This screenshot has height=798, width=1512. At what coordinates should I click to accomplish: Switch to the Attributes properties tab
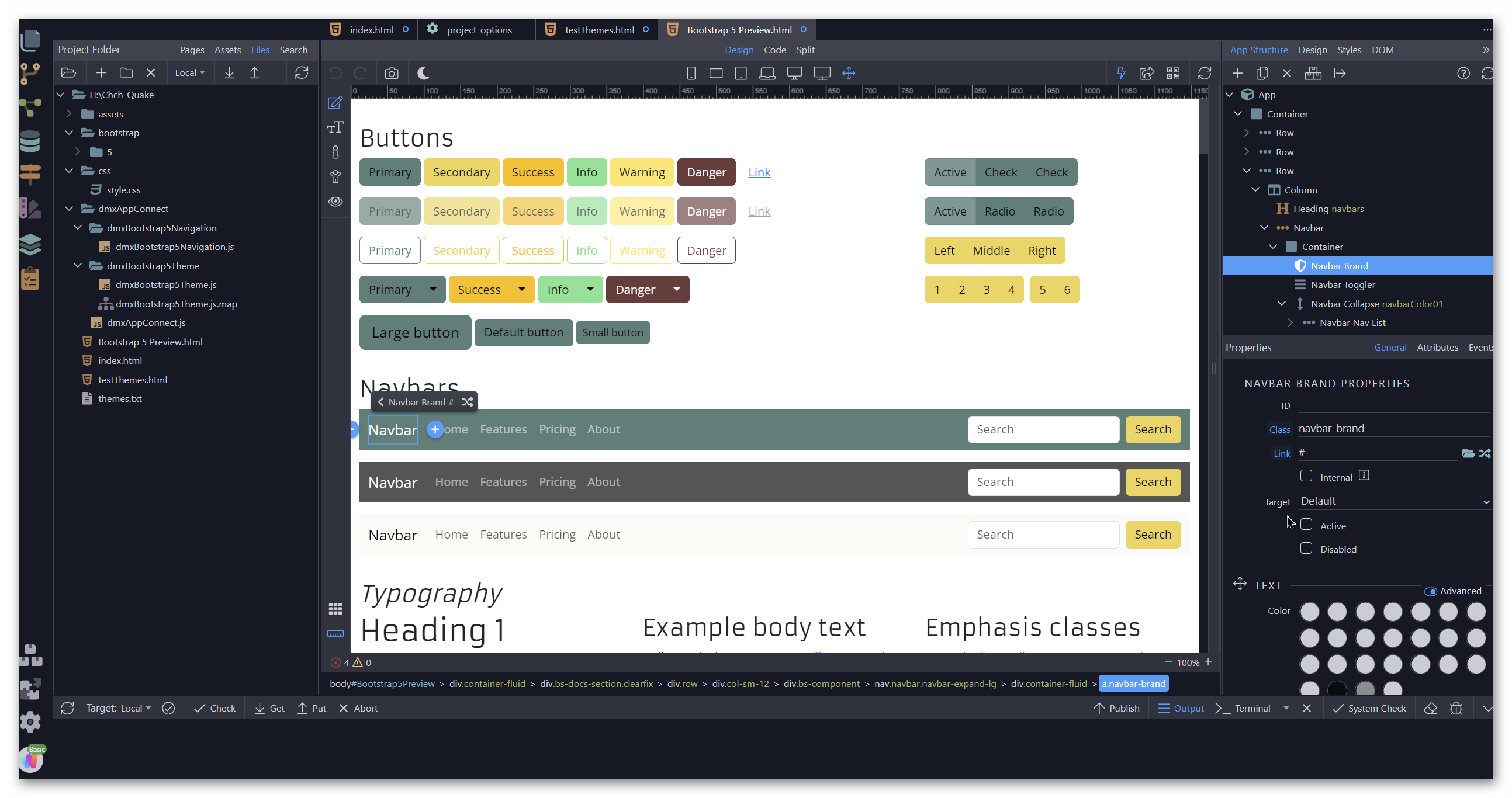pos(1437,348)
